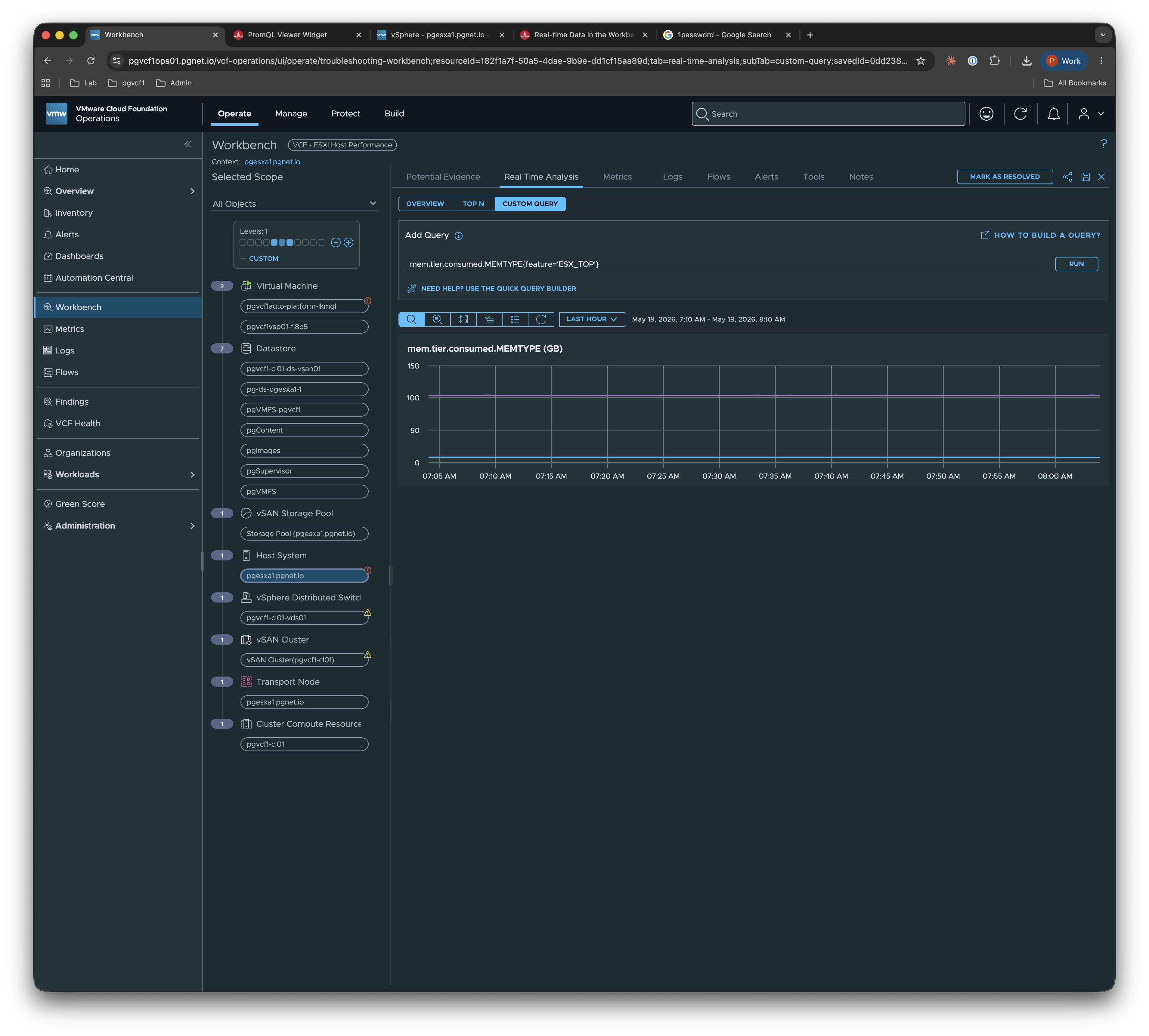Click into the query text input field
1149x1036 pixels.
(722, 264)
